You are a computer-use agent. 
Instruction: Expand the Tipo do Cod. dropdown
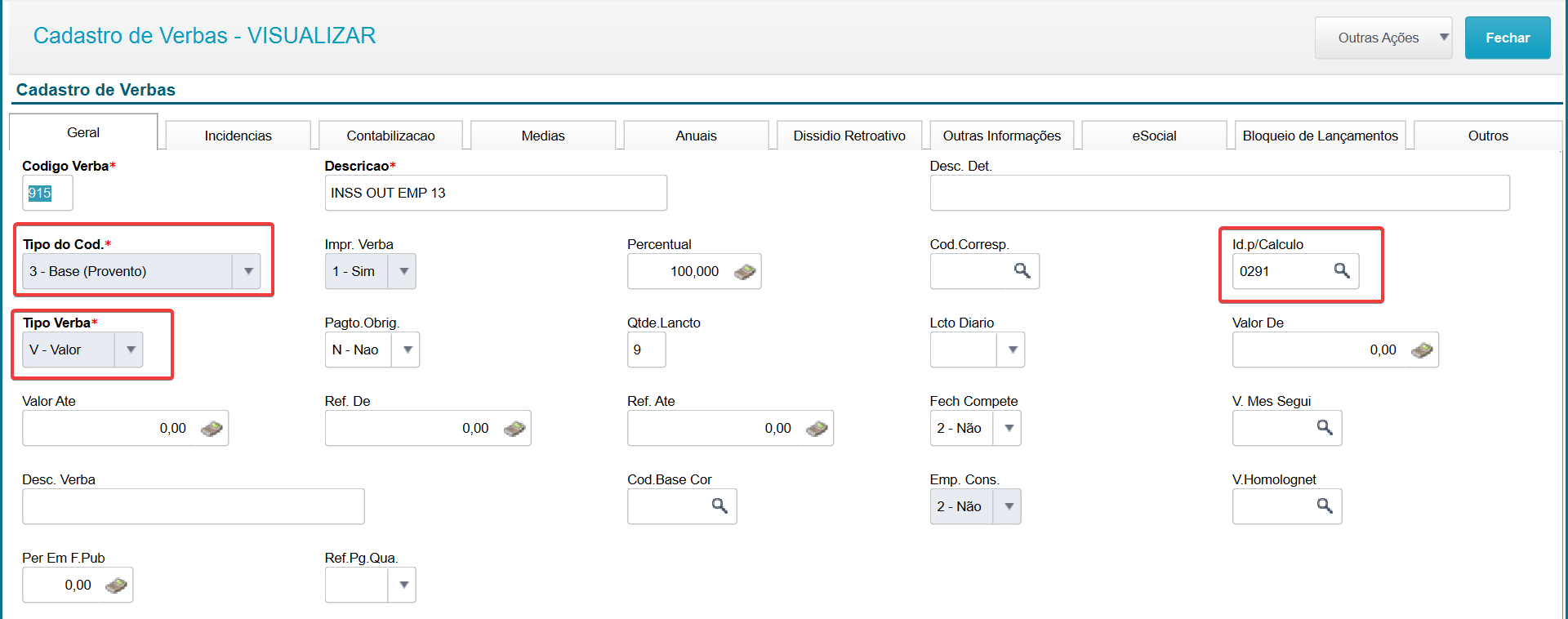[248, 271]
